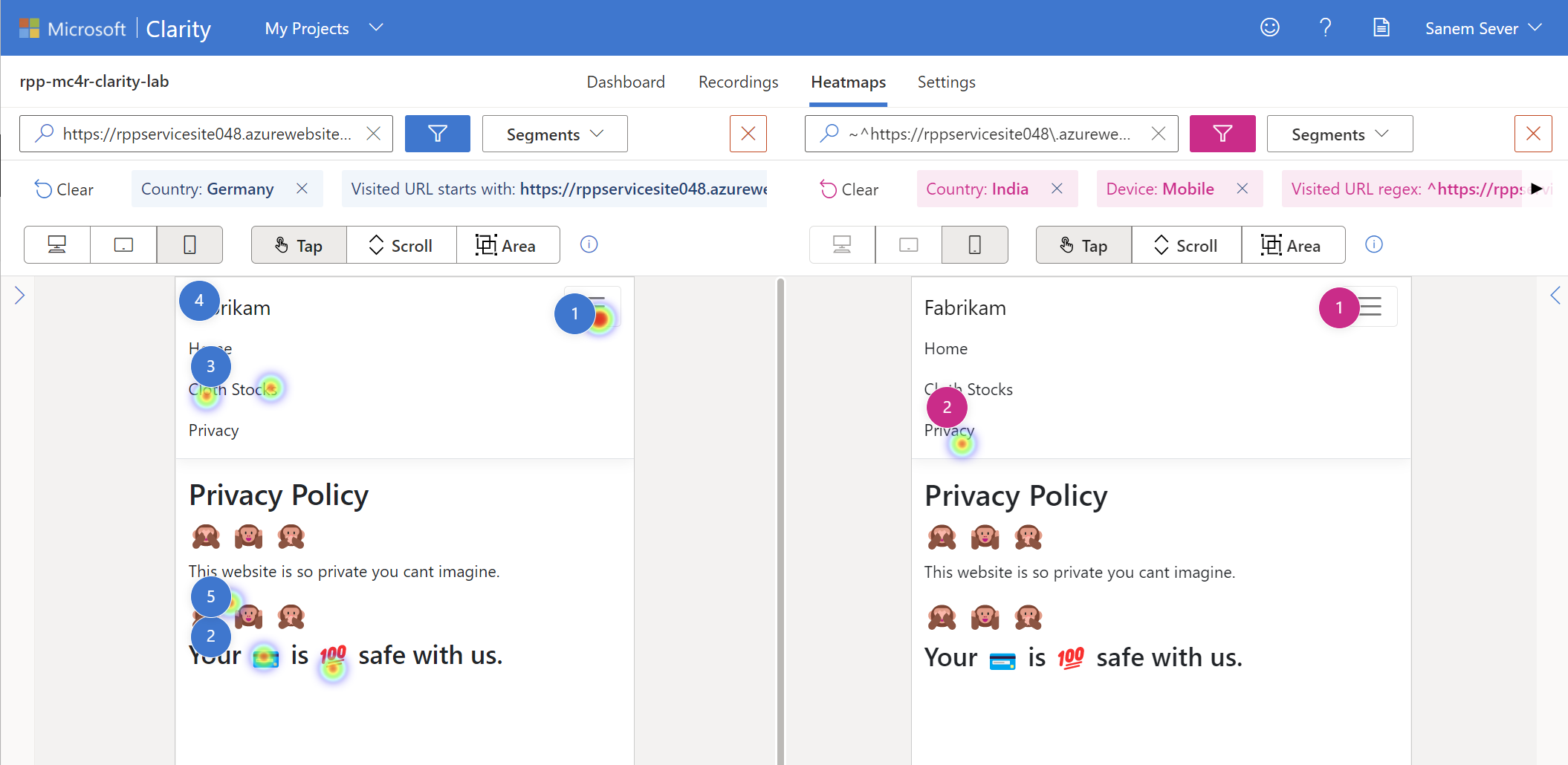Select desktop device view in left pane
This screenshot has width=1568, height=765.
pyautogui.click(x=57, y=244)
